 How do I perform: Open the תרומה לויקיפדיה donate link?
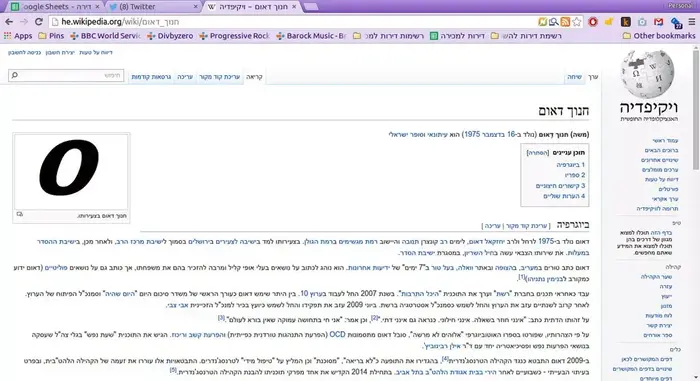(x=658, y=209)
